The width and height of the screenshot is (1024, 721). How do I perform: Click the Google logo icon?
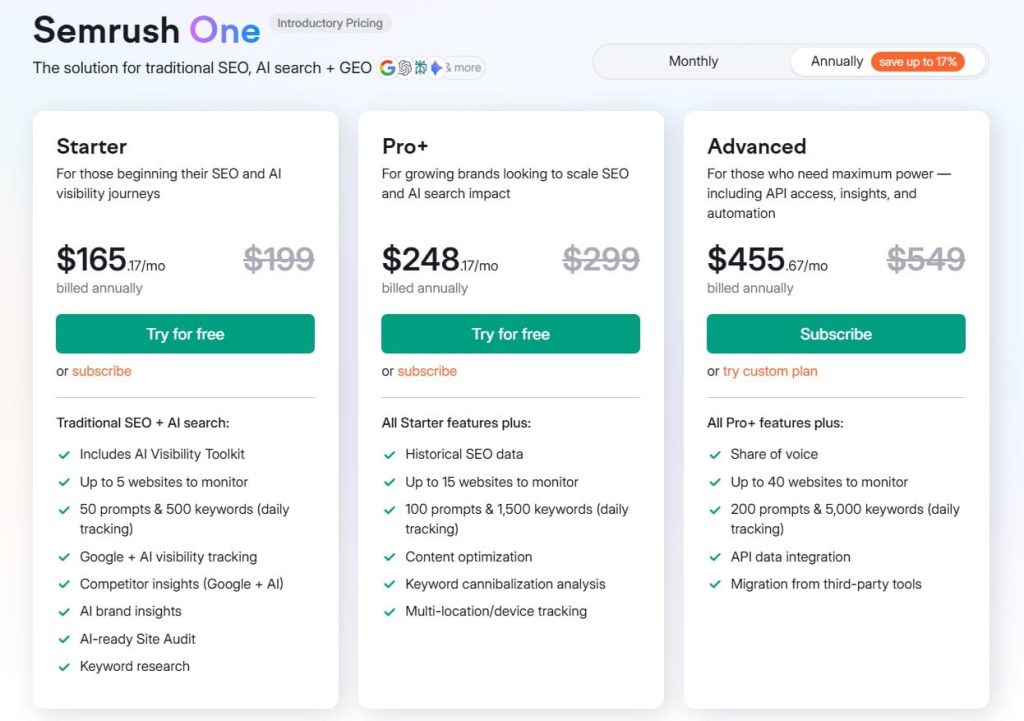click(388, 68)
